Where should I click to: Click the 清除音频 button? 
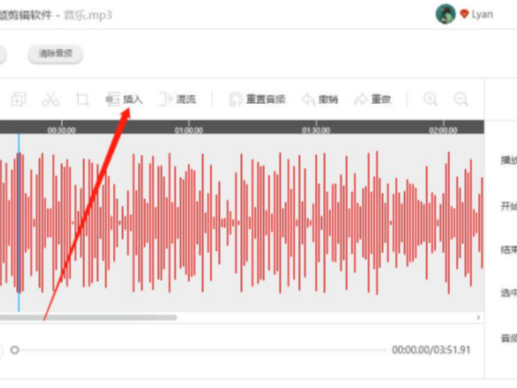coord(55,53)
